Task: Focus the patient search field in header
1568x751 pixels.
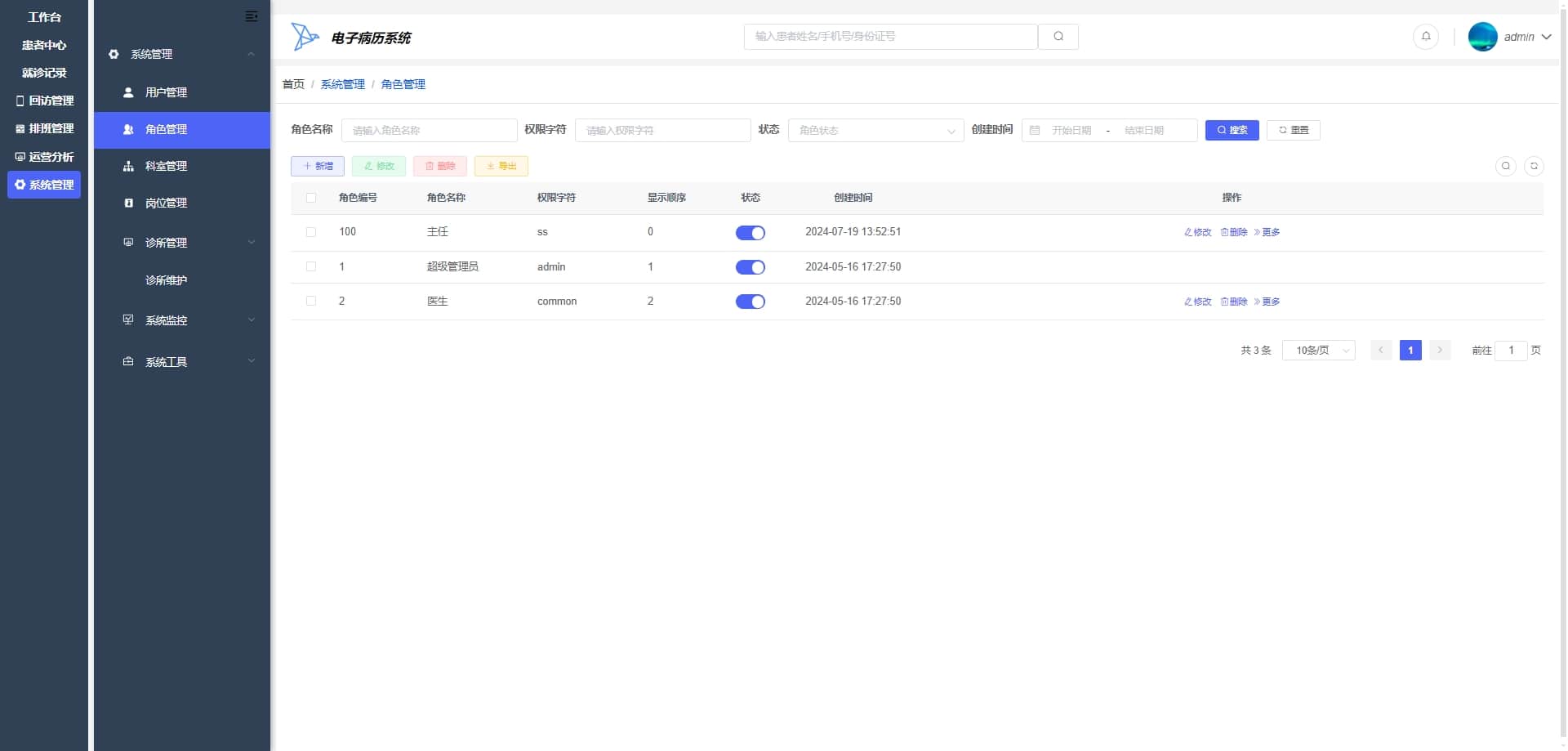Action: tap(891, 37)
